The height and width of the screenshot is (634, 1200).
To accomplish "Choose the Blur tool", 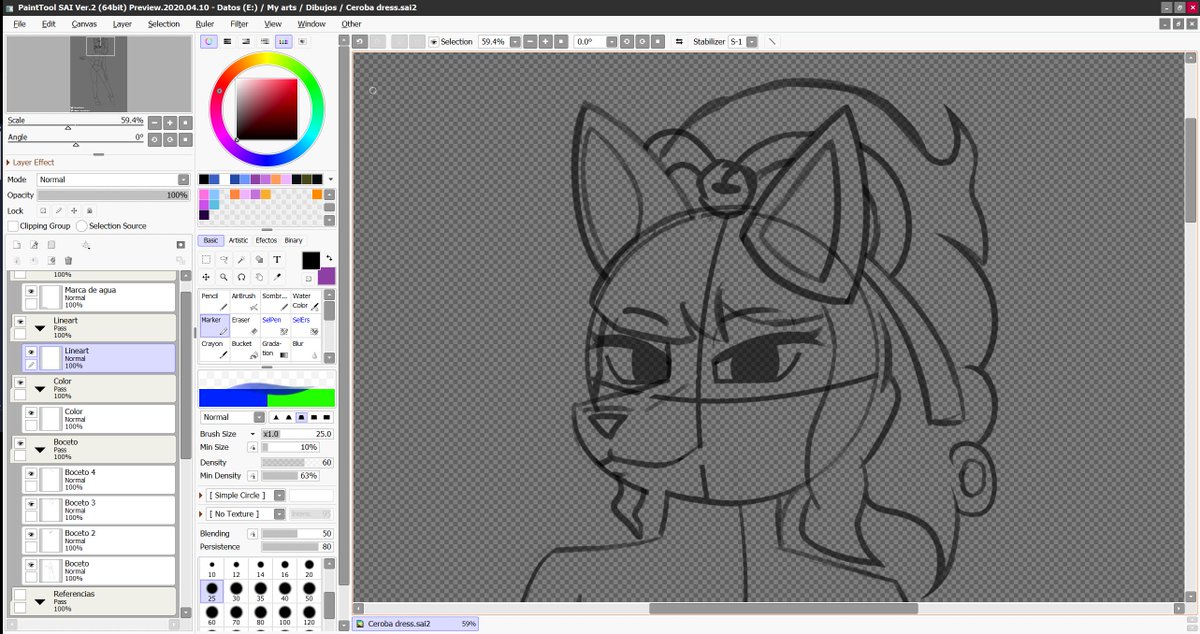I will (305, 349).
